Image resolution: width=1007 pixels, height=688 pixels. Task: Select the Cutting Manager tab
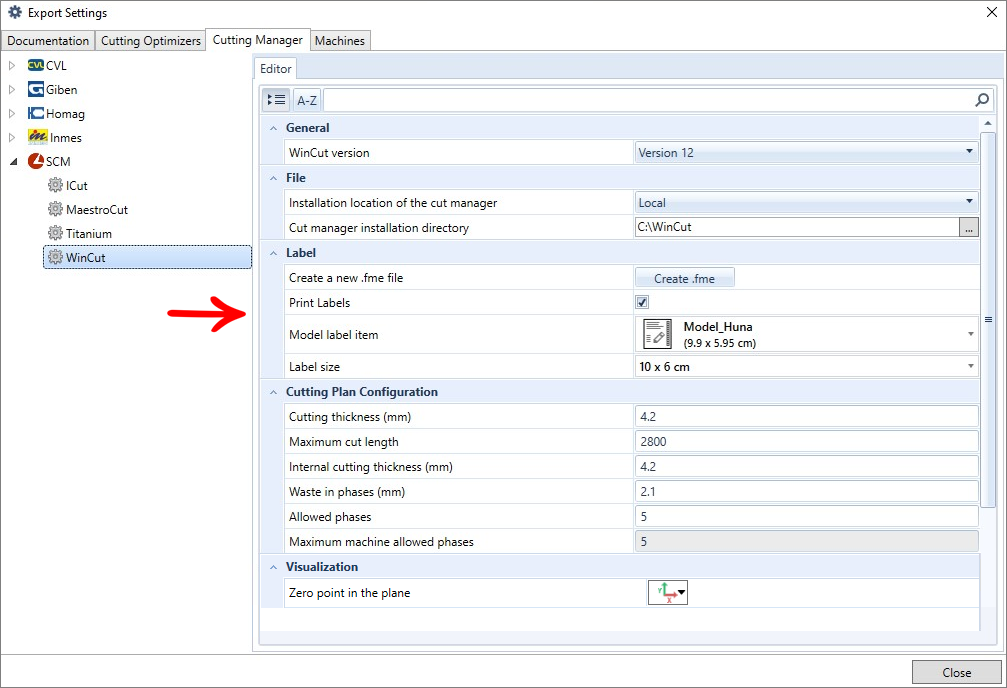point(258,40)
